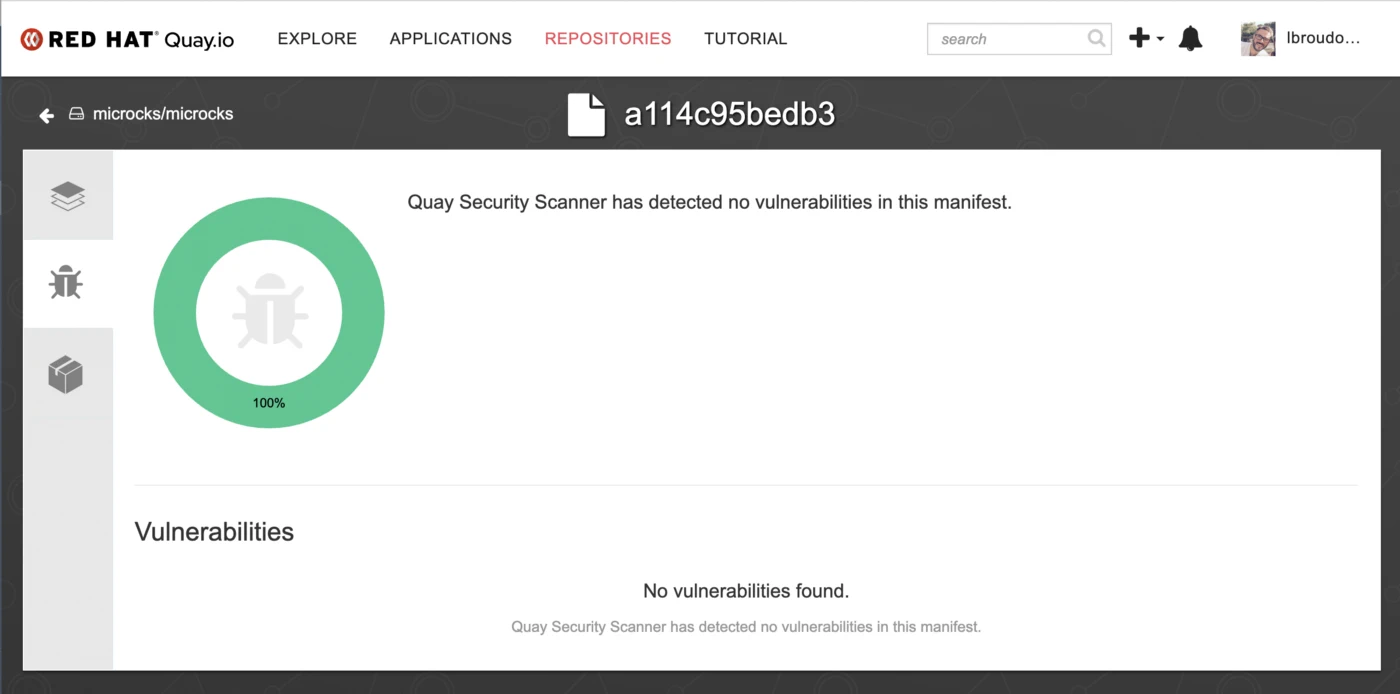Click the search magnifier icon

1096,39
